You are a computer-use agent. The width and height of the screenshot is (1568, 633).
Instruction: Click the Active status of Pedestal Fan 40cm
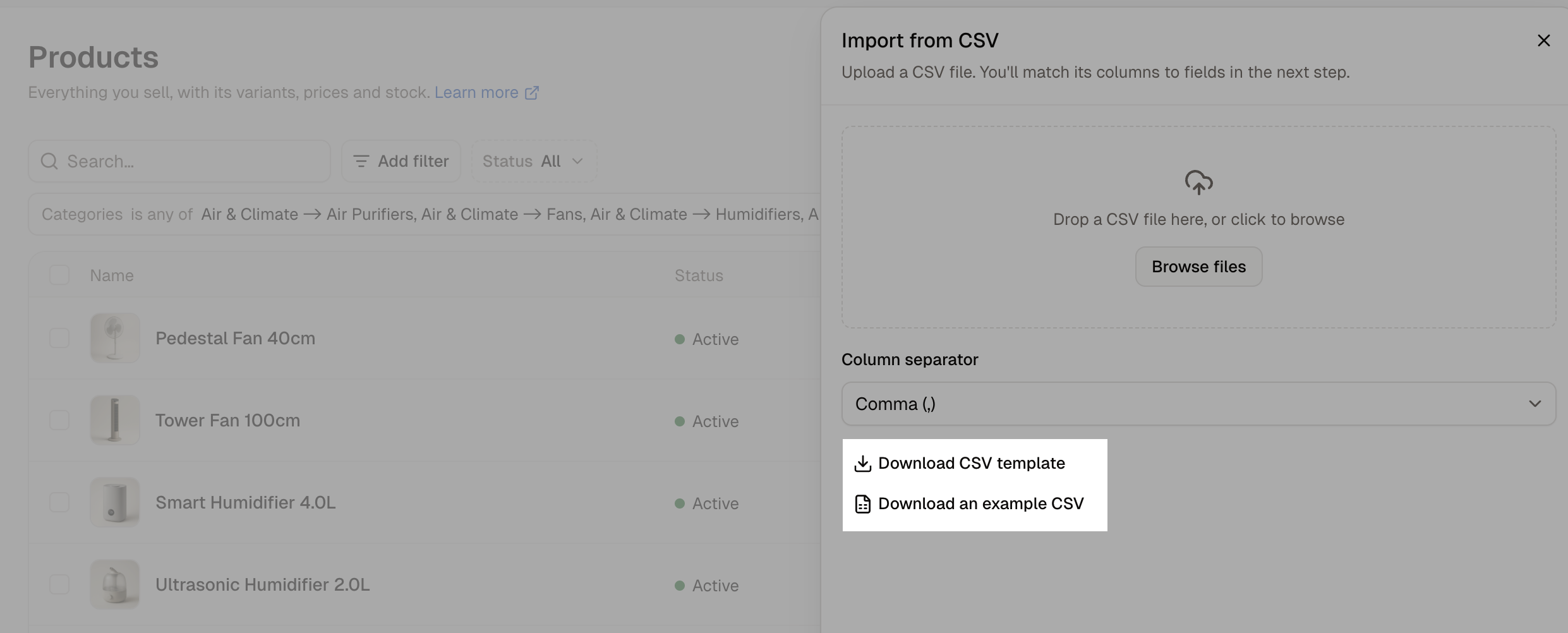click(706, 339)
